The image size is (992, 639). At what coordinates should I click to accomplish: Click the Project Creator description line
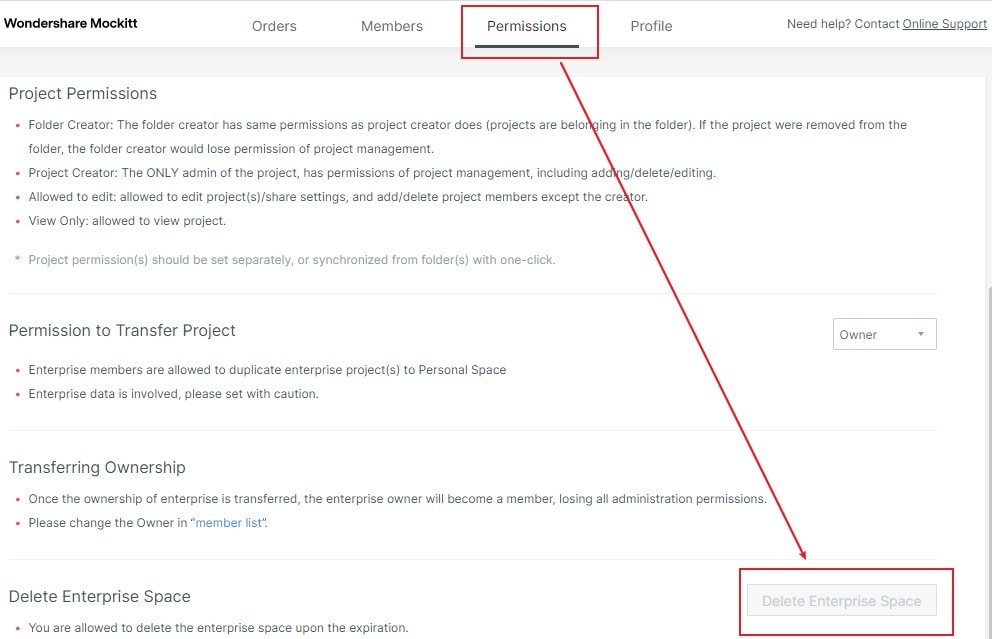coord(372,173)
